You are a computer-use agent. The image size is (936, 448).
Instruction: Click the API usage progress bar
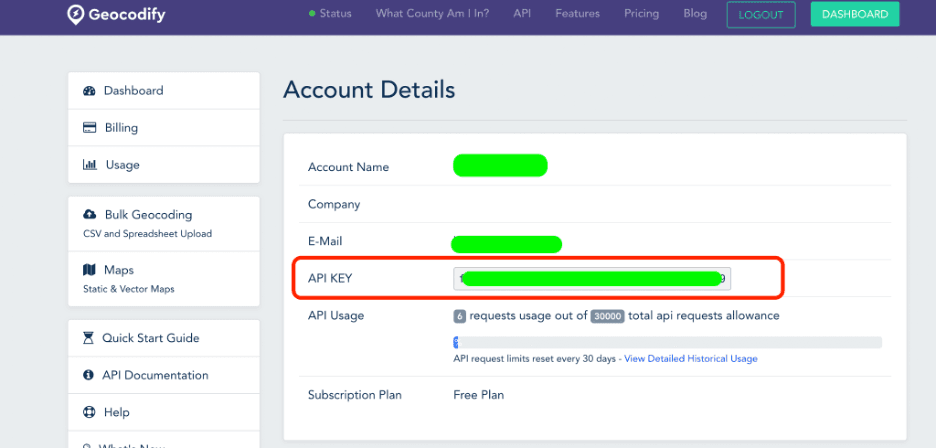(x=667, y=342)
